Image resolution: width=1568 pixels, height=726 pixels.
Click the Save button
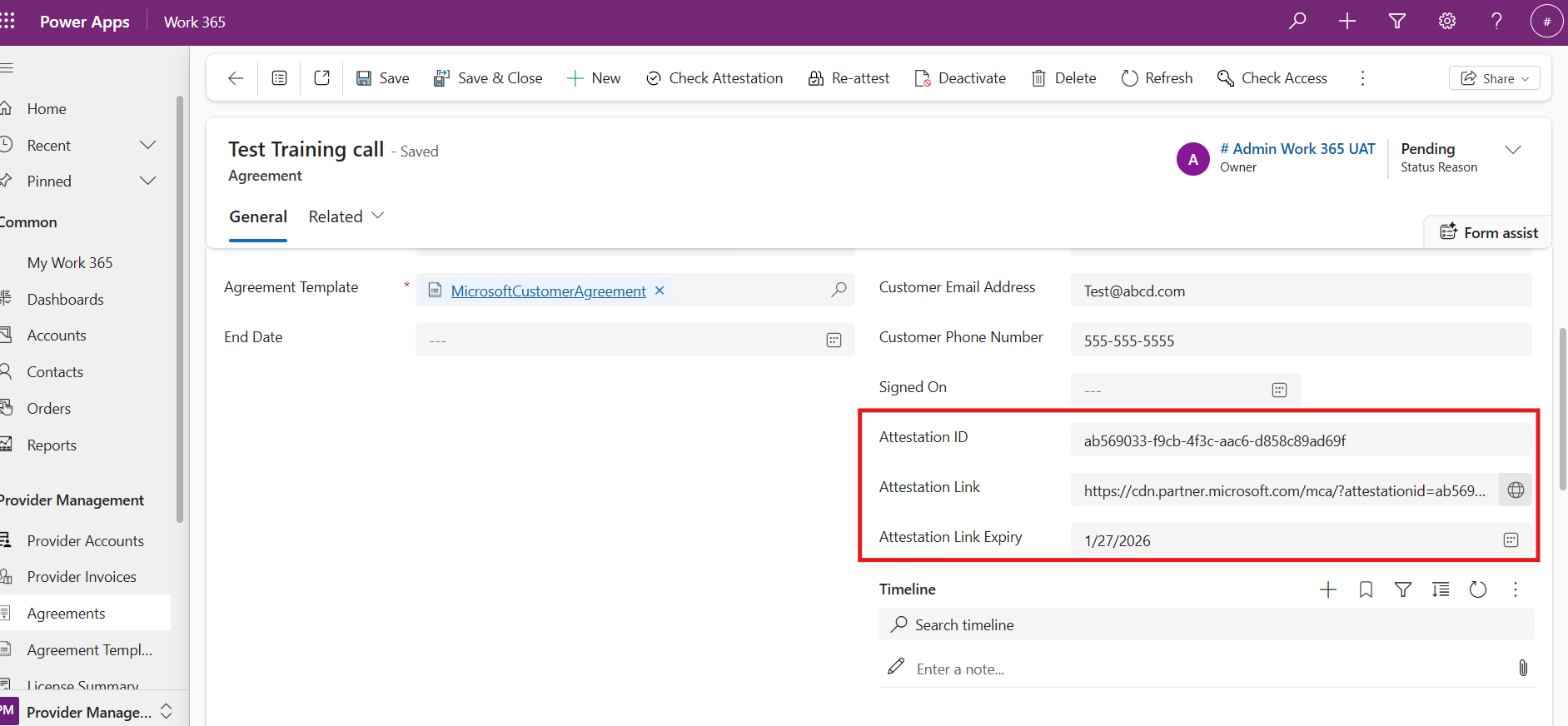tap(383, 78)
